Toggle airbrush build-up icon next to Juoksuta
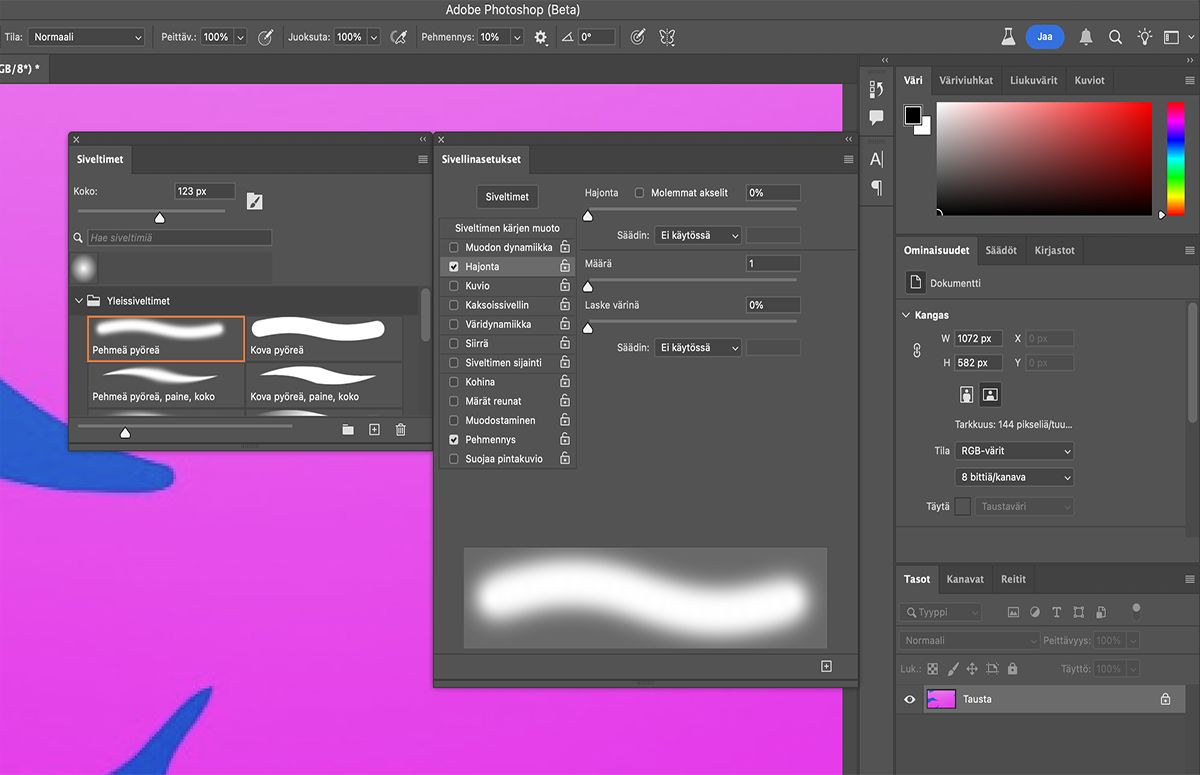Screen dimensions: 1200x775 pyautogui.click(x=399, y=37)
